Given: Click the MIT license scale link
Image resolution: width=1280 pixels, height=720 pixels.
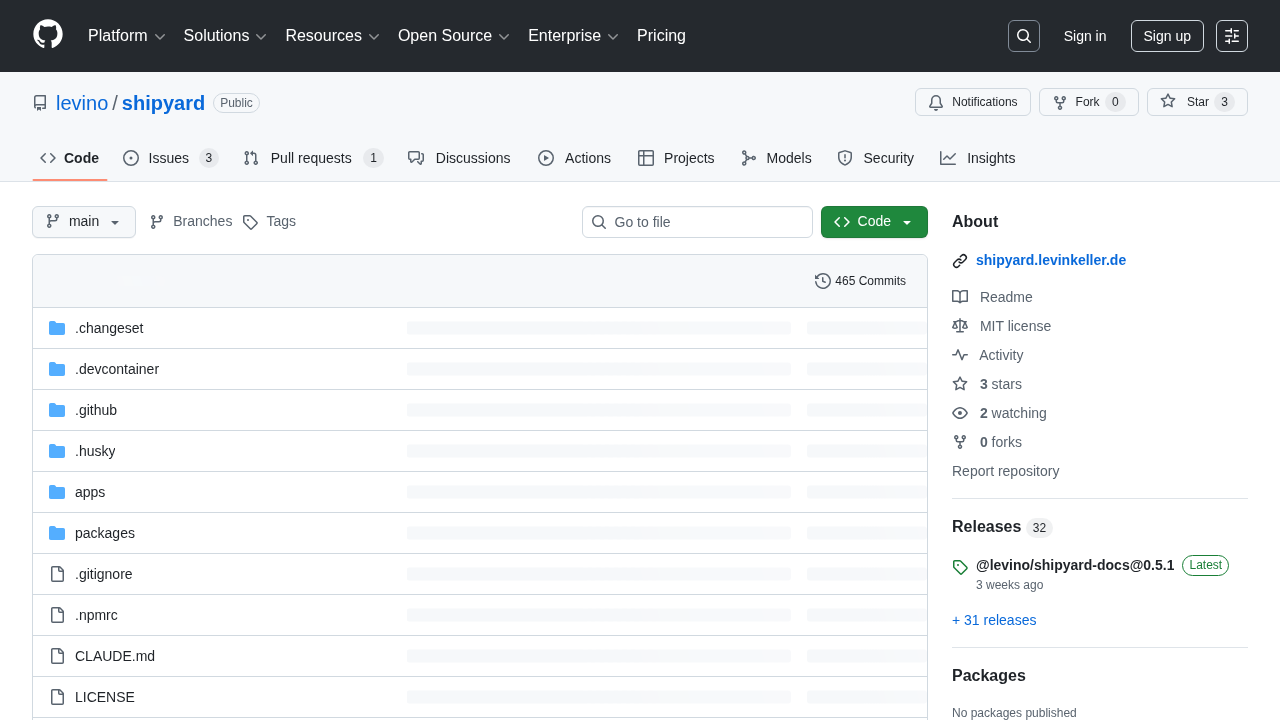Looking at the screenshot, I should [x=1014, y=326].
